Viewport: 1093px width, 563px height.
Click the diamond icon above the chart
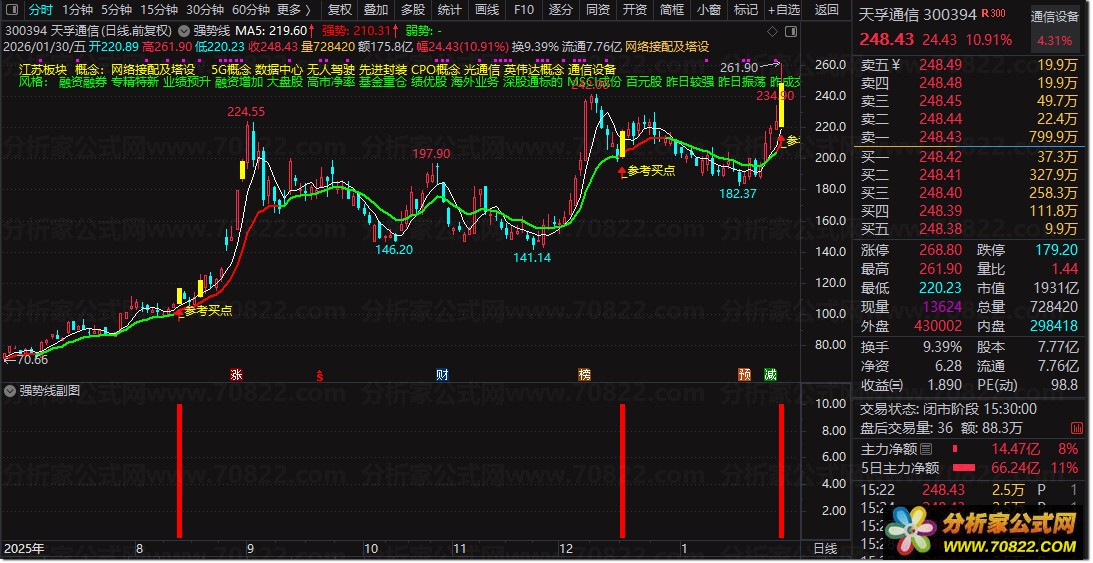tap(772, 31)
